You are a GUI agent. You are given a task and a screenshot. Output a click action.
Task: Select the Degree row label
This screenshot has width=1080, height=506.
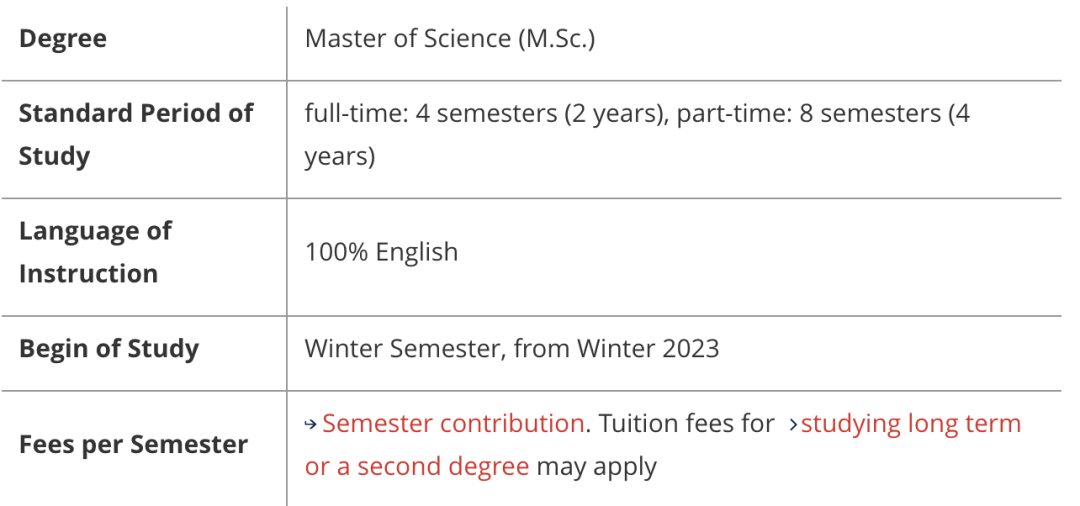(x=63, y=39)
